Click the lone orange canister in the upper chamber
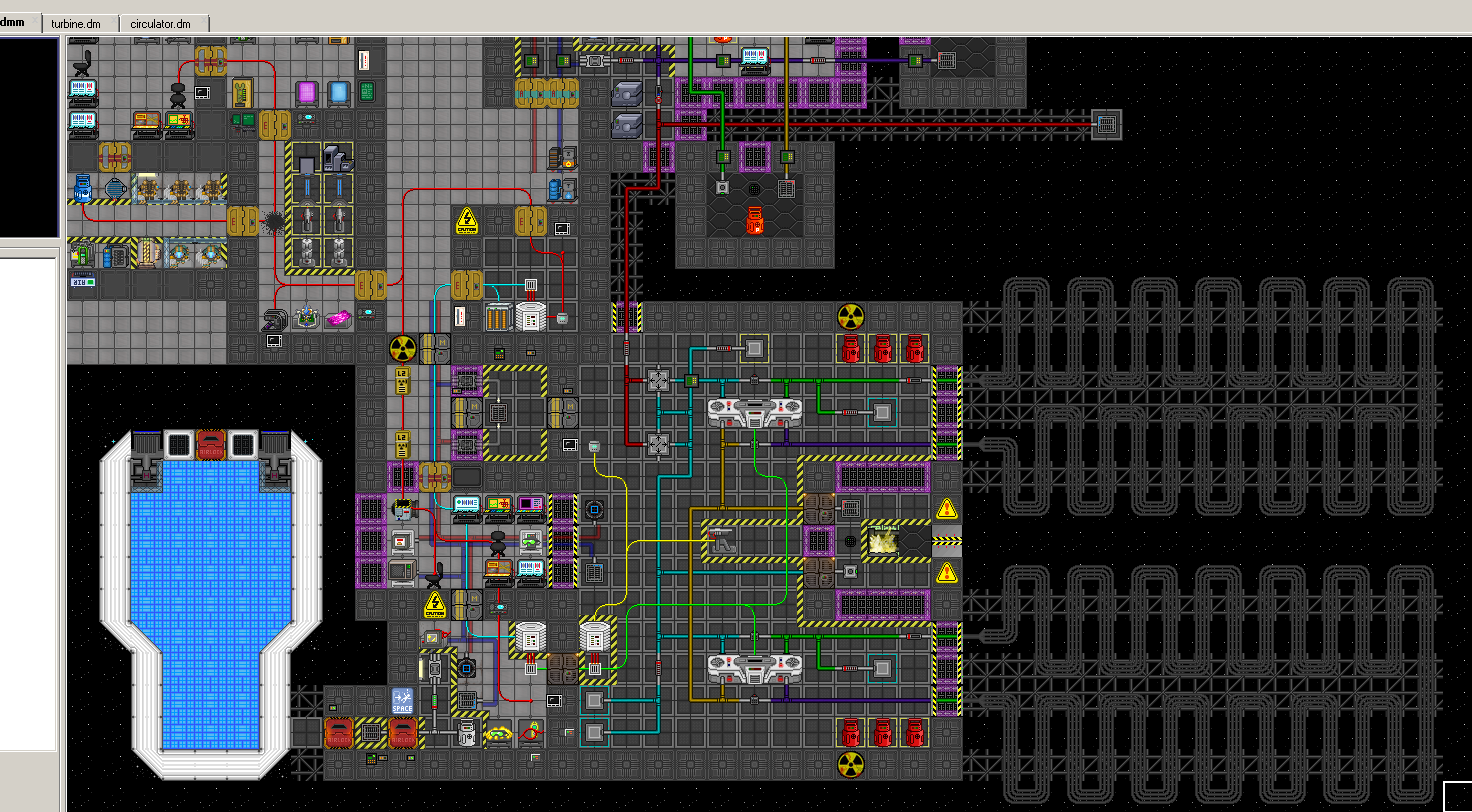 (x=755, y=221)
